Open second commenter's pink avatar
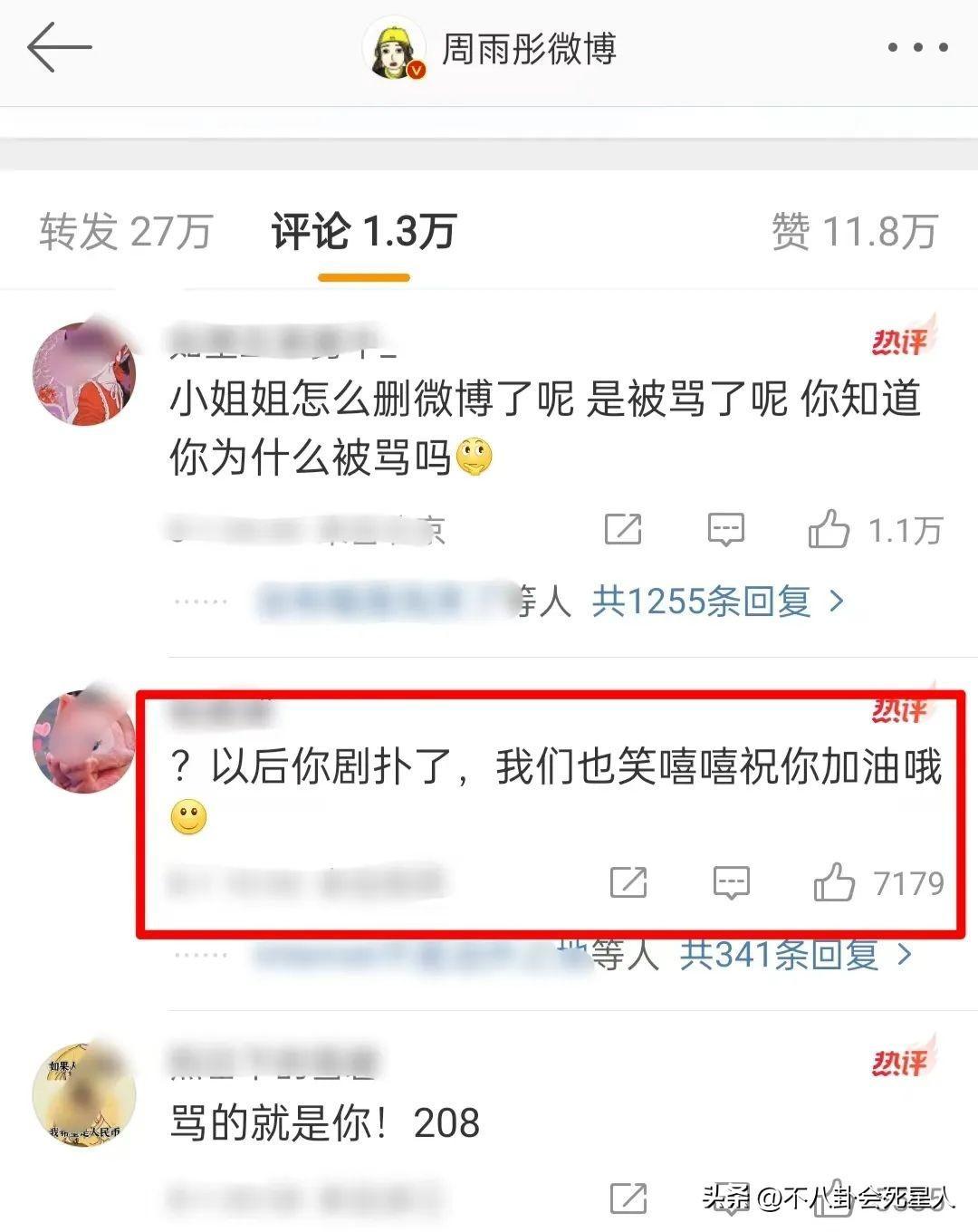The height and width of the screenshot is (1232, 978). [84, 741]
